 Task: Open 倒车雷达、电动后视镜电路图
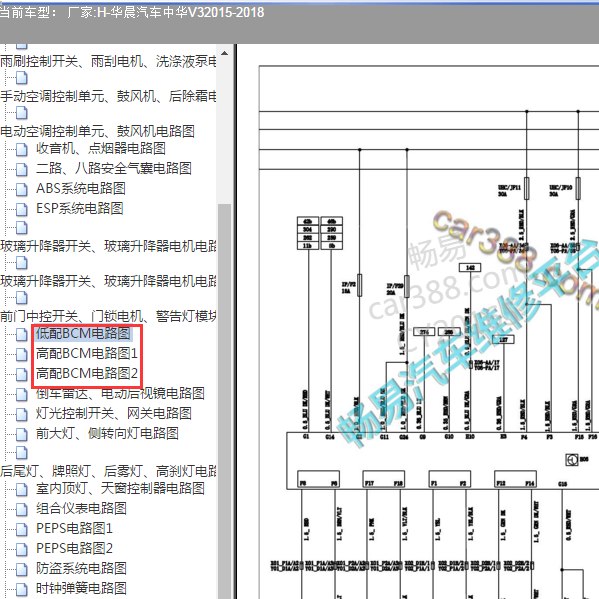[x=120, y=393]
